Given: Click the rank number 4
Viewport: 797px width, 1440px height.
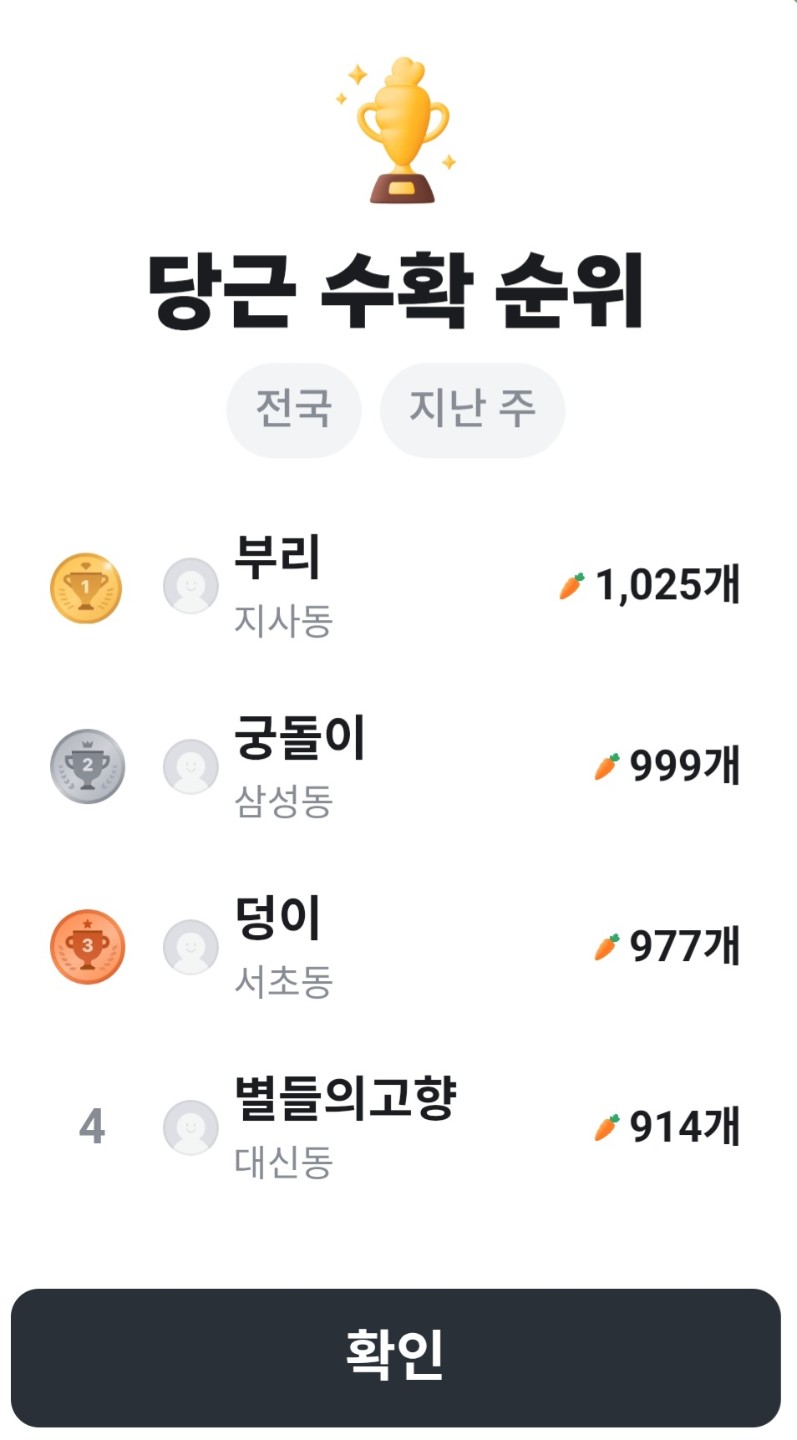Looking at the screenshot, I should [91, 1128].
